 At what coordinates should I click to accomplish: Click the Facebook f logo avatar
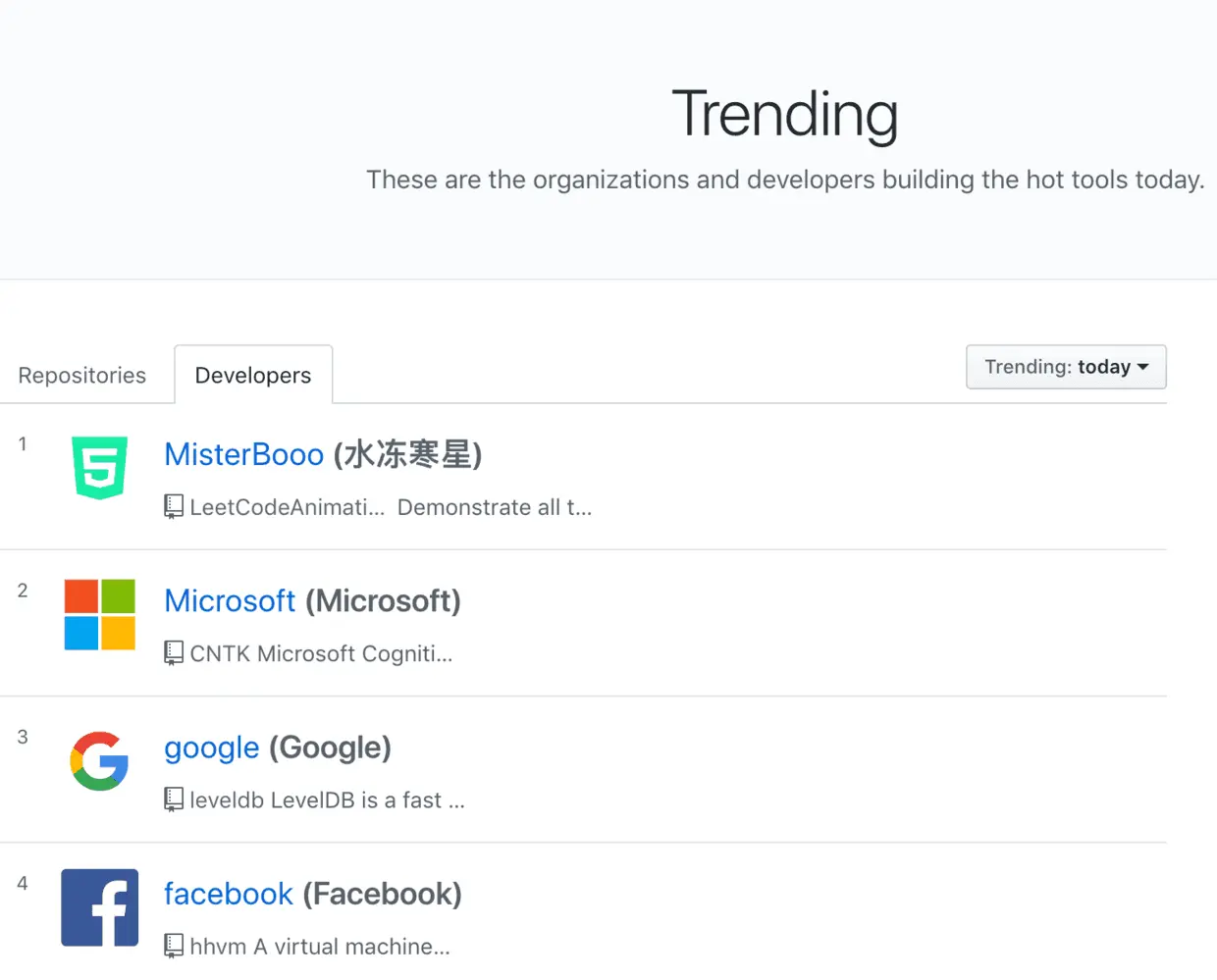tap(99, 907)
